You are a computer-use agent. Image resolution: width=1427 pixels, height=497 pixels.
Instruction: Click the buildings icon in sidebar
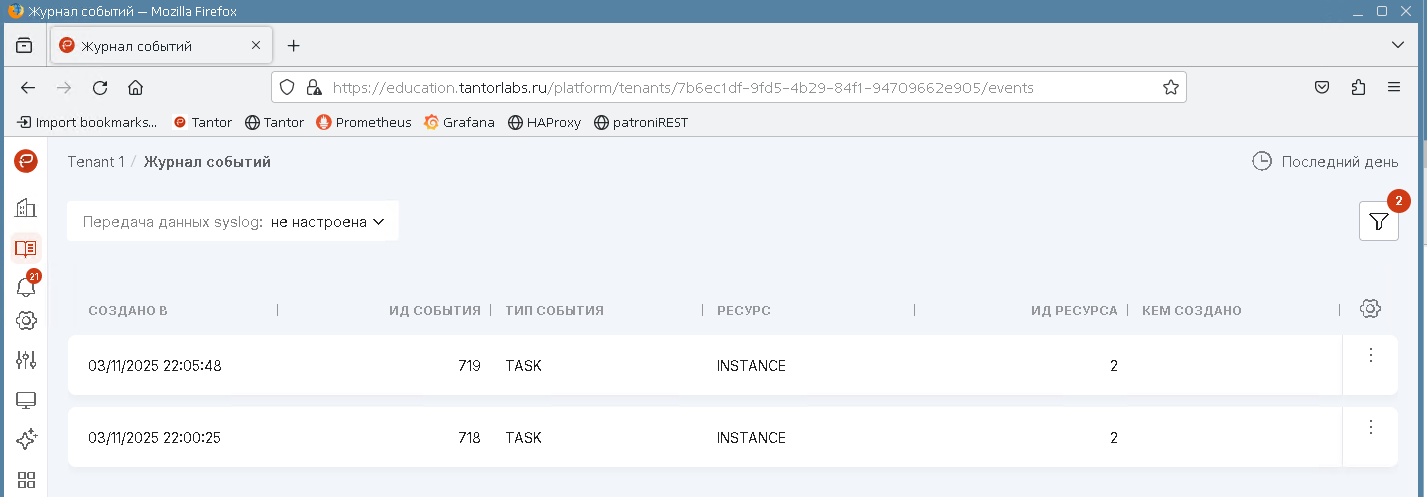26,208
